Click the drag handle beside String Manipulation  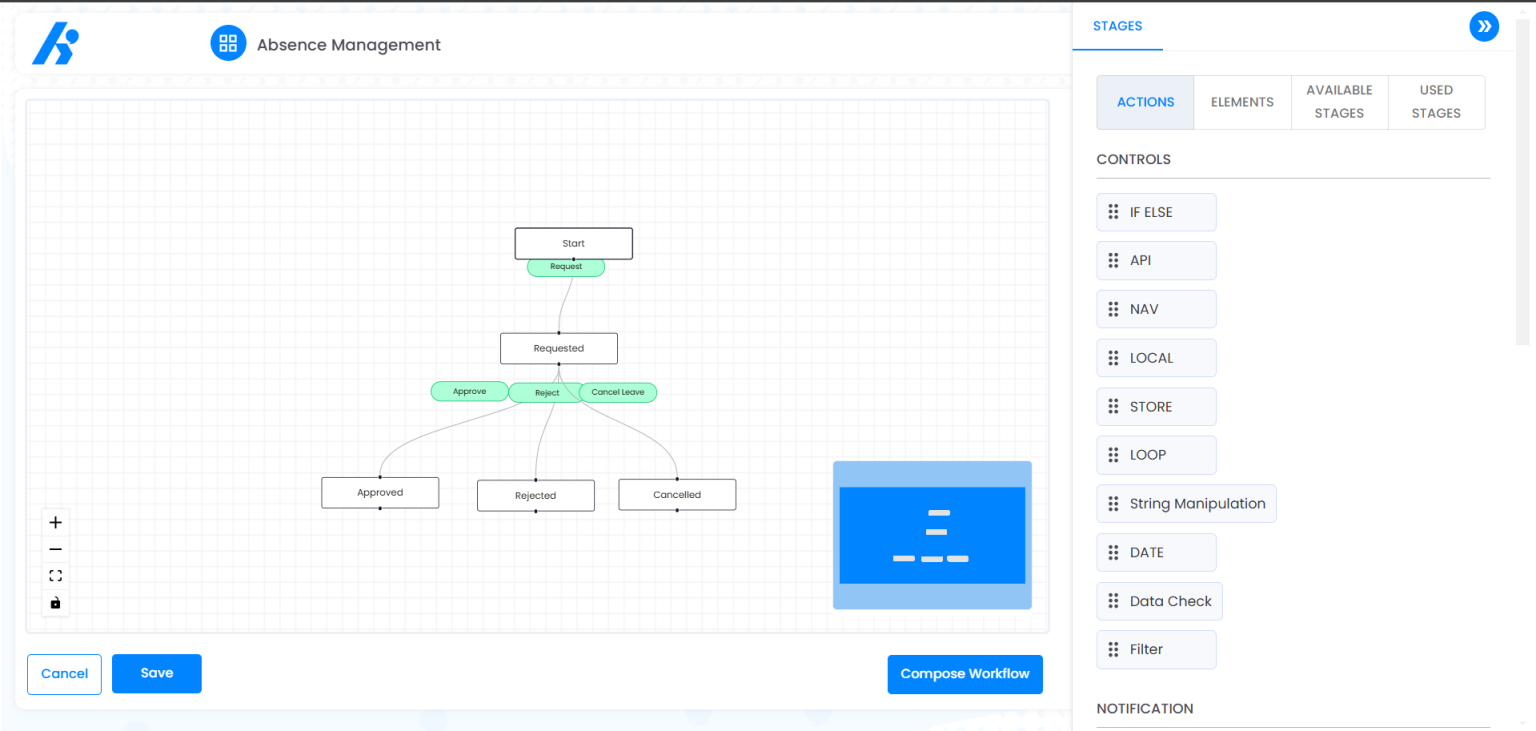(1113, 503)
